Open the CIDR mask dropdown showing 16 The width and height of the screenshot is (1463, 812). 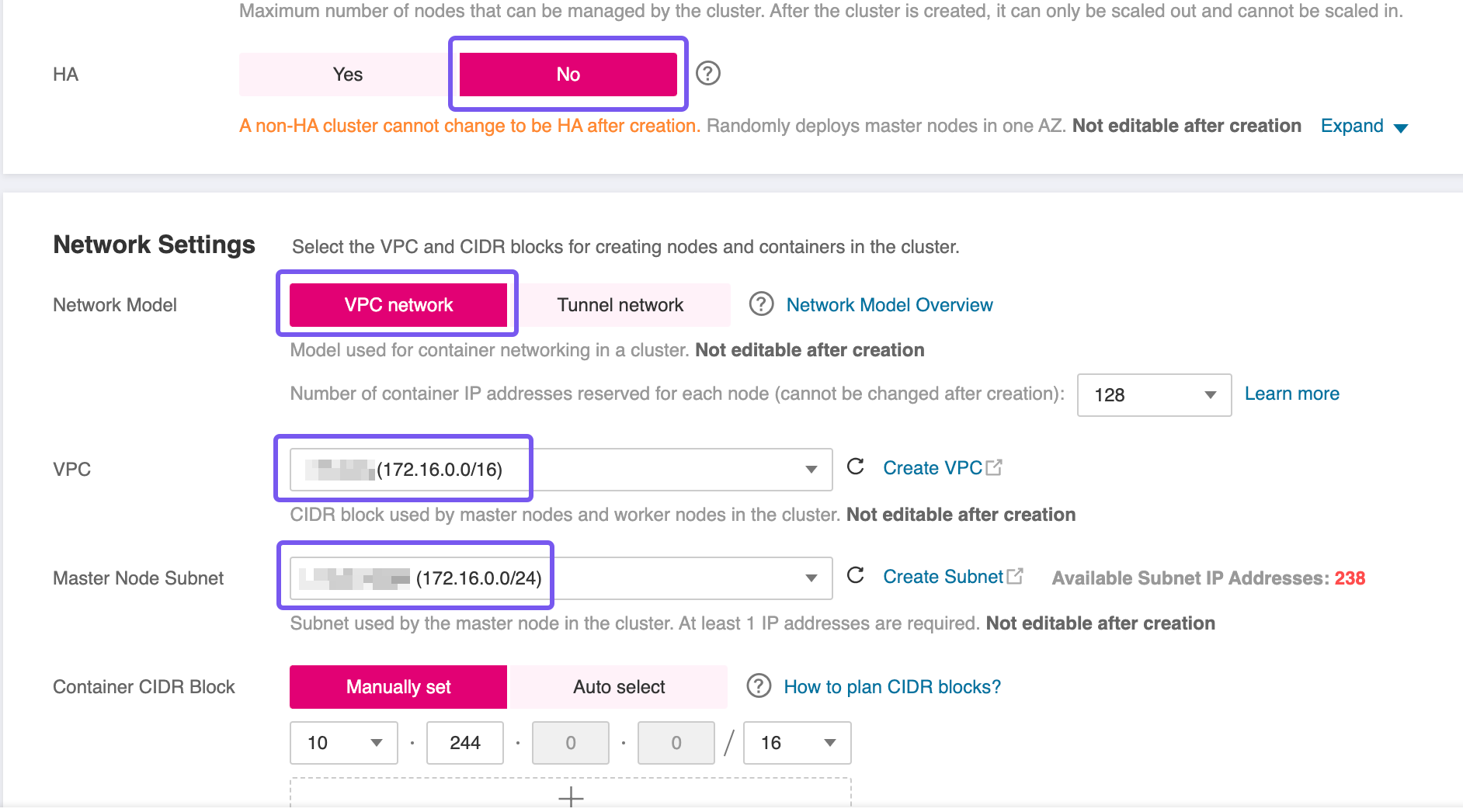coord(797,743)
